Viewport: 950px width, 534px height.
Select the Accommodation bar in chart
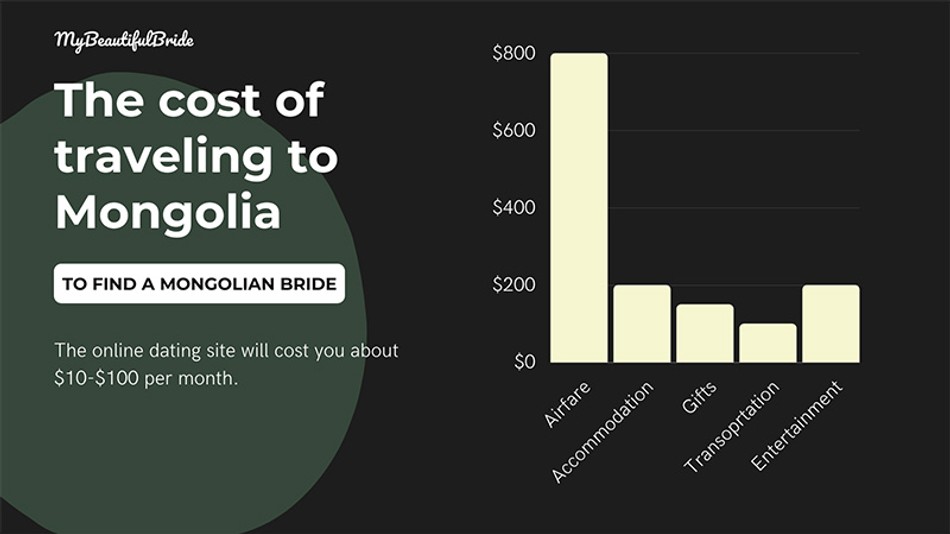click(642, 324)
